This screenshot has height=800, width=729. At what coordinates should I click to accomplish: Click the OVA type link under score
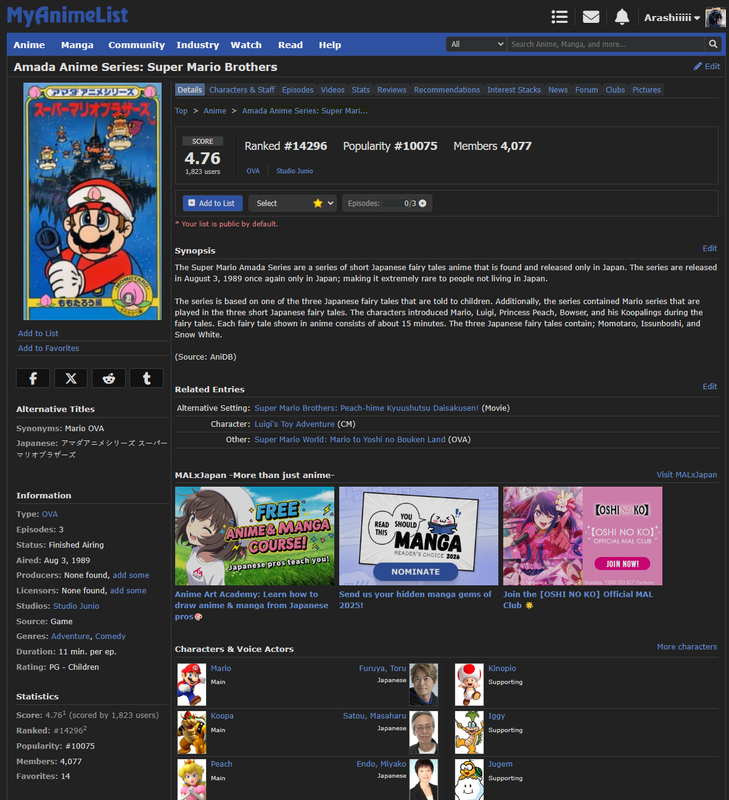pyautogui.click(x=253, y=171)
